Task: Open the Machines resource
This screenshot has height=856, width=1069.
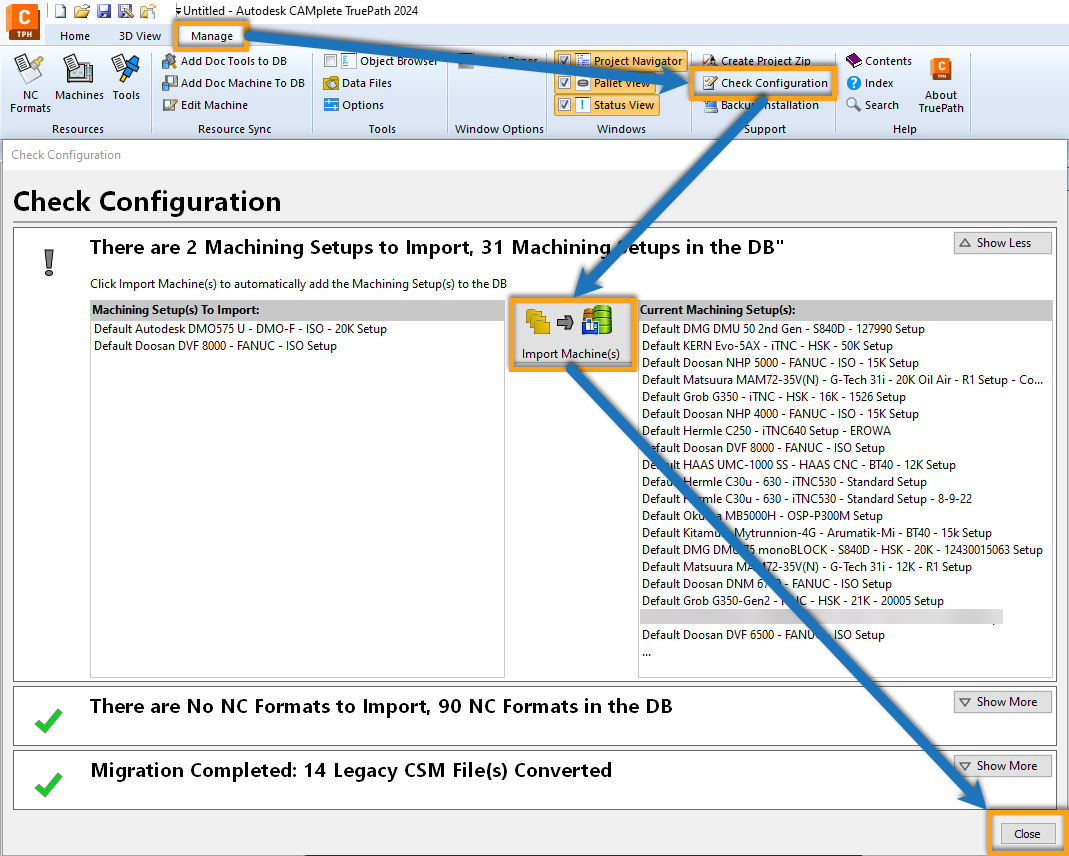Action: pyautogui.click(x=79, y=78)
